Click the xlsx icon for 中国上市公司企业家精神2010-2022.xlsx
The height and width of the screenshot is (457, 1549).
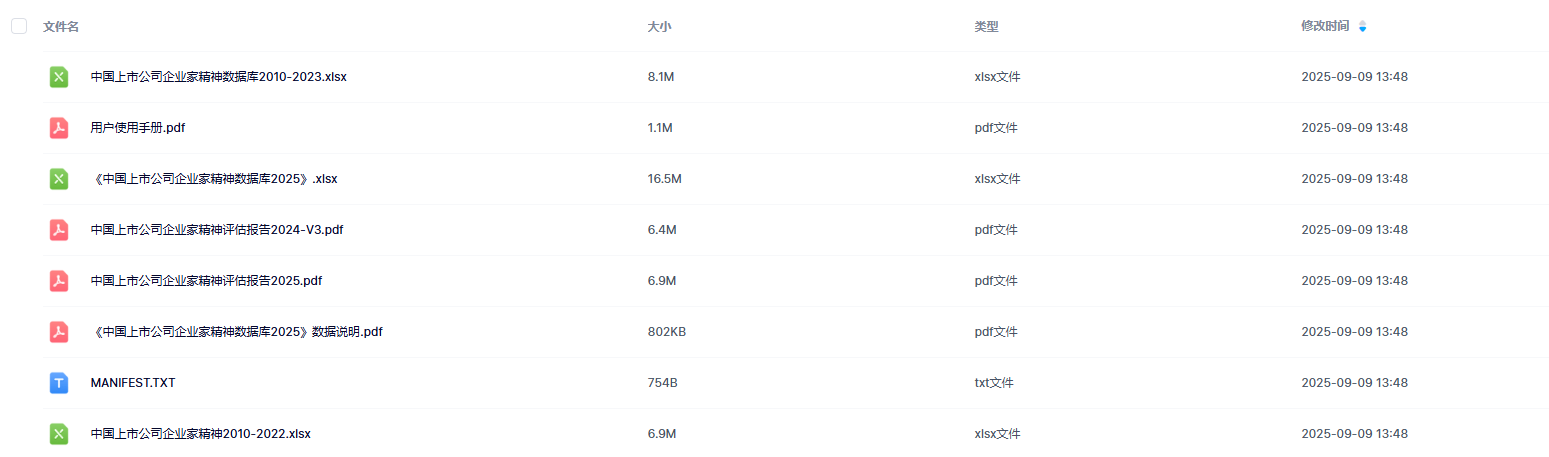click(59, 434)
